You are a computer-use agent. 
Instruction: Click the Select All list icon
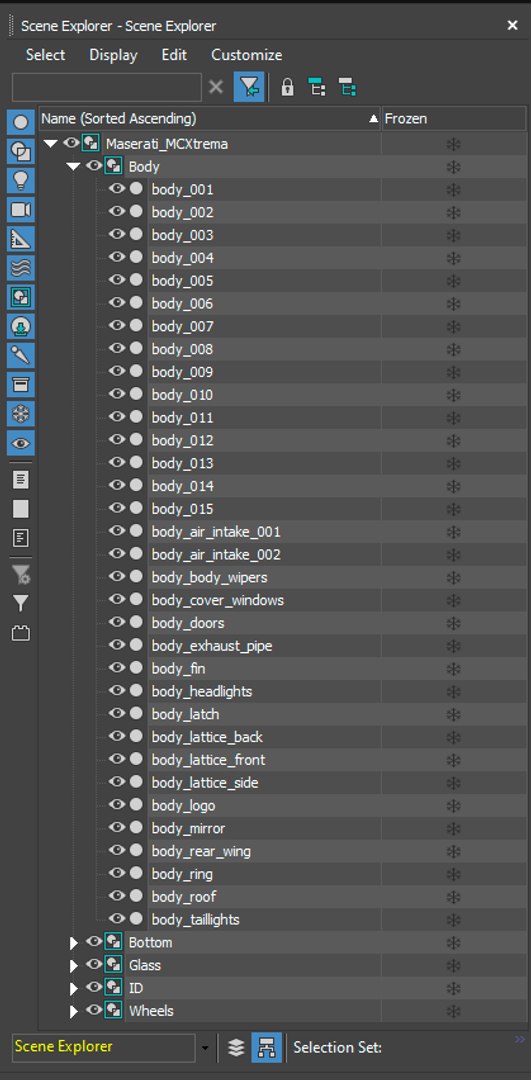(21, 479)
